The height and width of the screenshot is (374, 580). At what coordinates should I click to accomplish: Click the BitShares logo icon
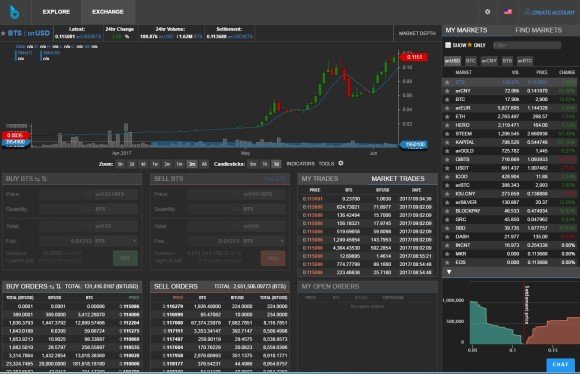click(x=14, y=12)
